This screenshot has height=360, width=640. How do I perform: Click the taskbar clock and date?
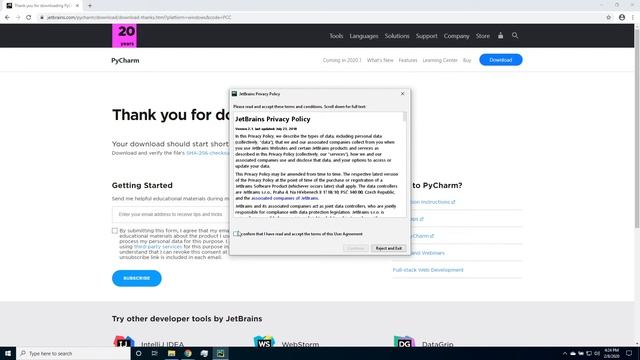point(611,353)
